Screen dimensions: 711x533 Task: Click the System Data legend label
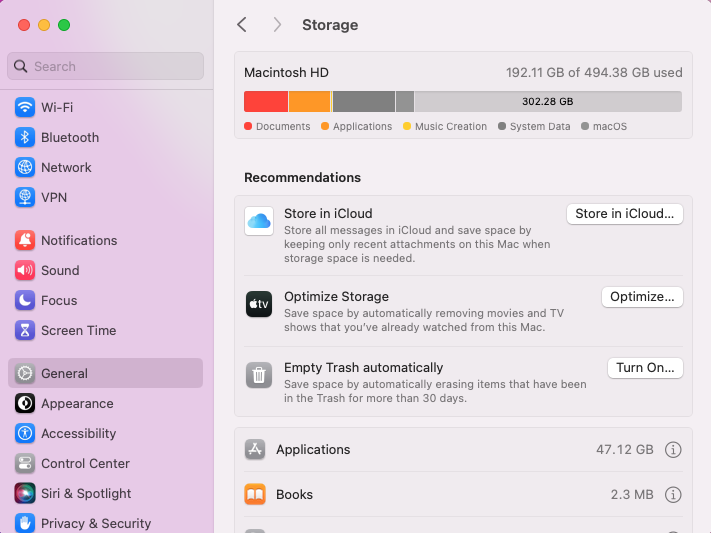(540, 127)
